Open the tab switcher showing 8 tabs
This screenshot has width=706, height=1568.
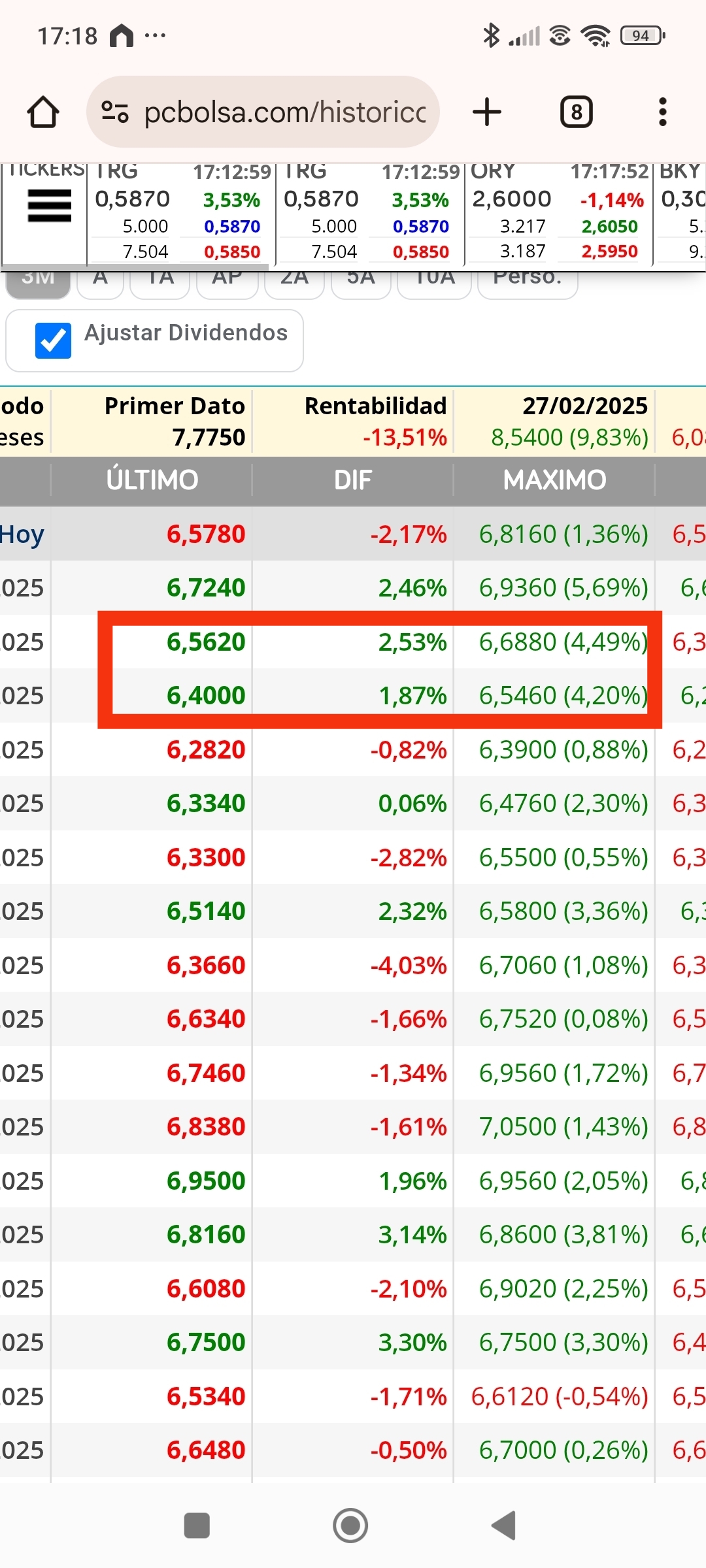point(577,112)
